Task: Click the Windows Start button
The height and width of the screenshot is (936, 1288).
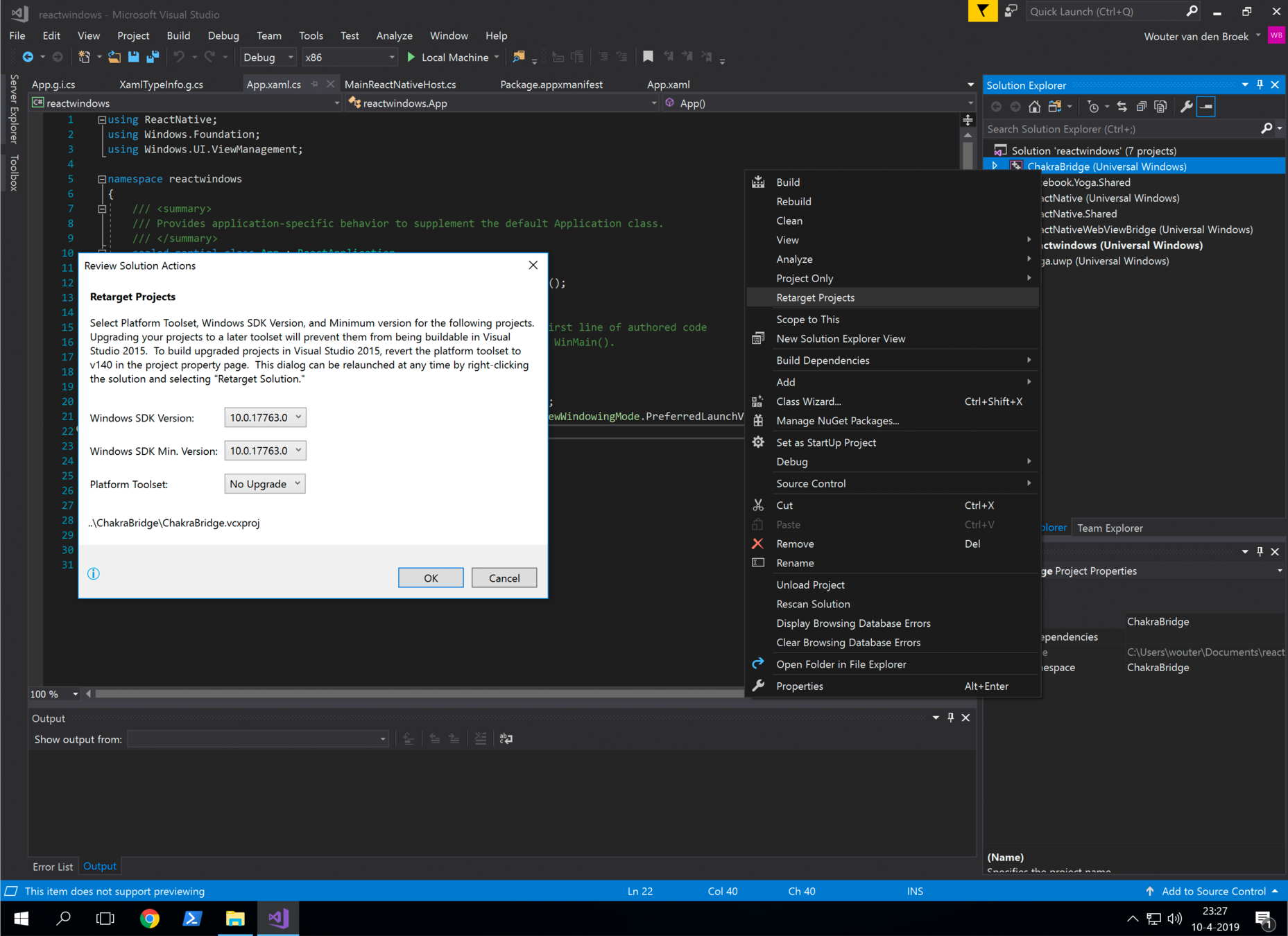Action: [21, 919]
